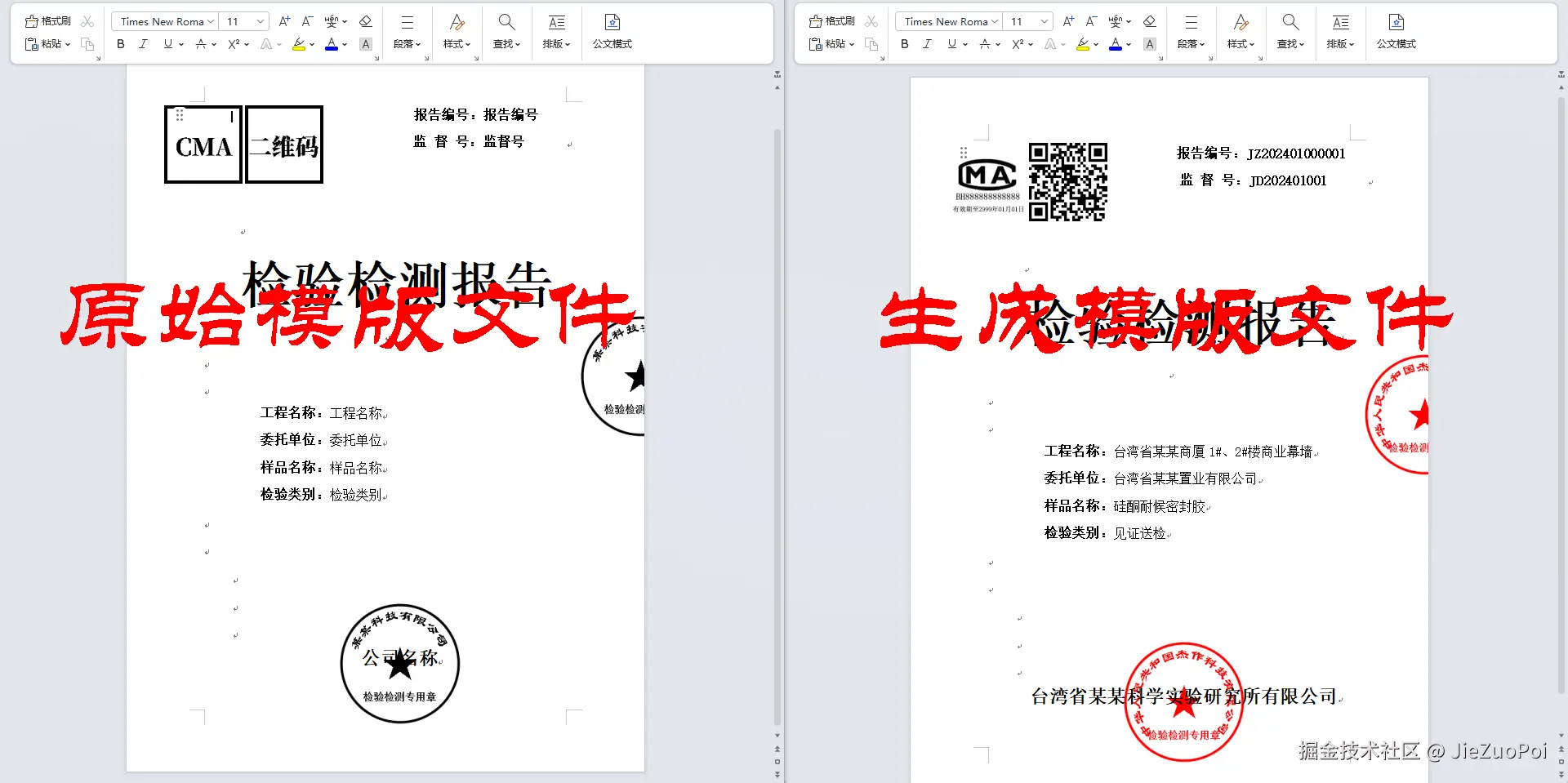This screenshot has width=1568, height=783.
Task: Increase font size with the A+ icon
Action: pos(283,20)
